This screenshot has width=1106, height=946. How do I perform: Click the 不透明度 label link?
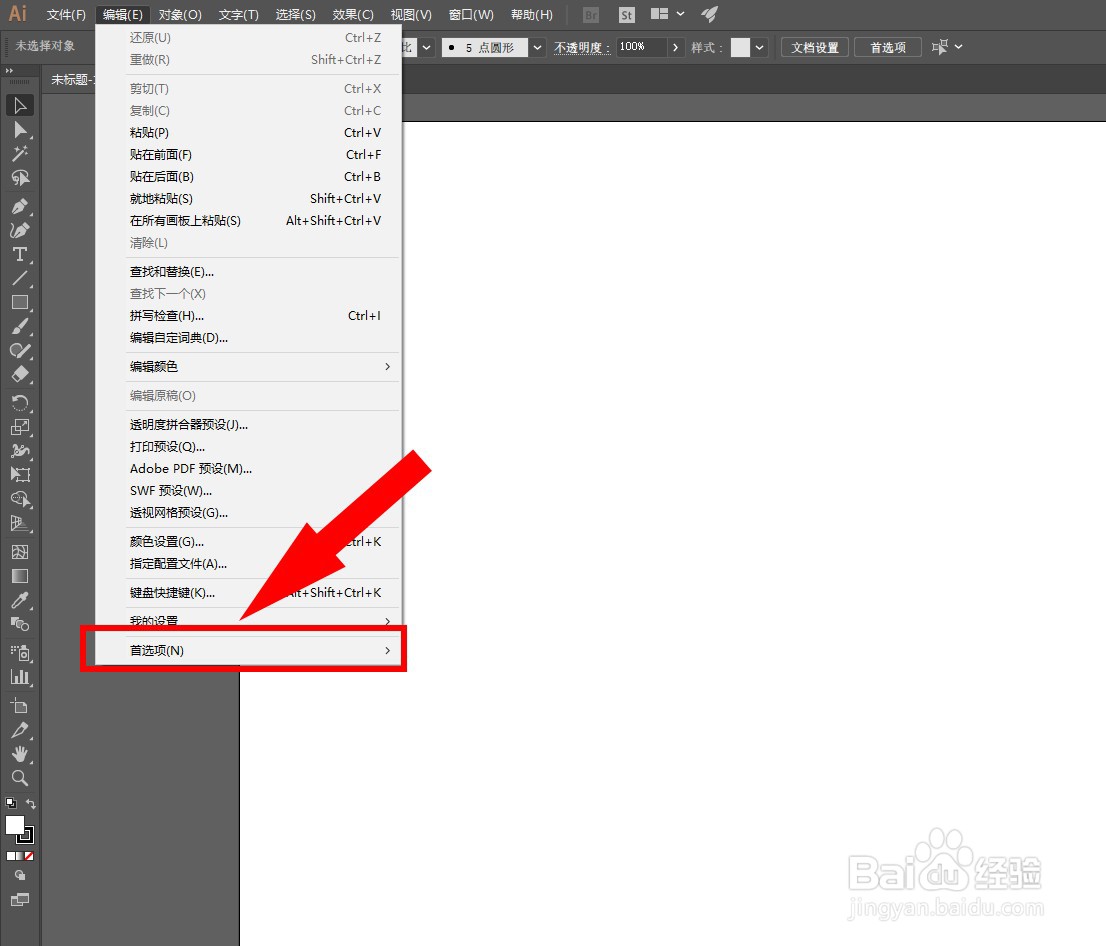click(582, 47)
